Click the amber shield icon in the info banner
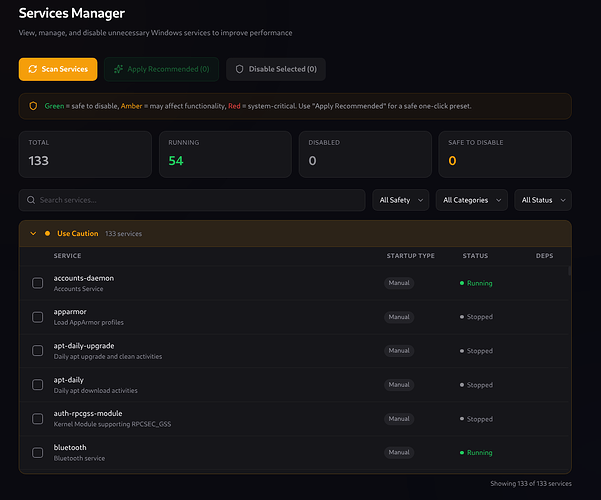The width and height of the screenshot is (601, 500). pos(33,106)
